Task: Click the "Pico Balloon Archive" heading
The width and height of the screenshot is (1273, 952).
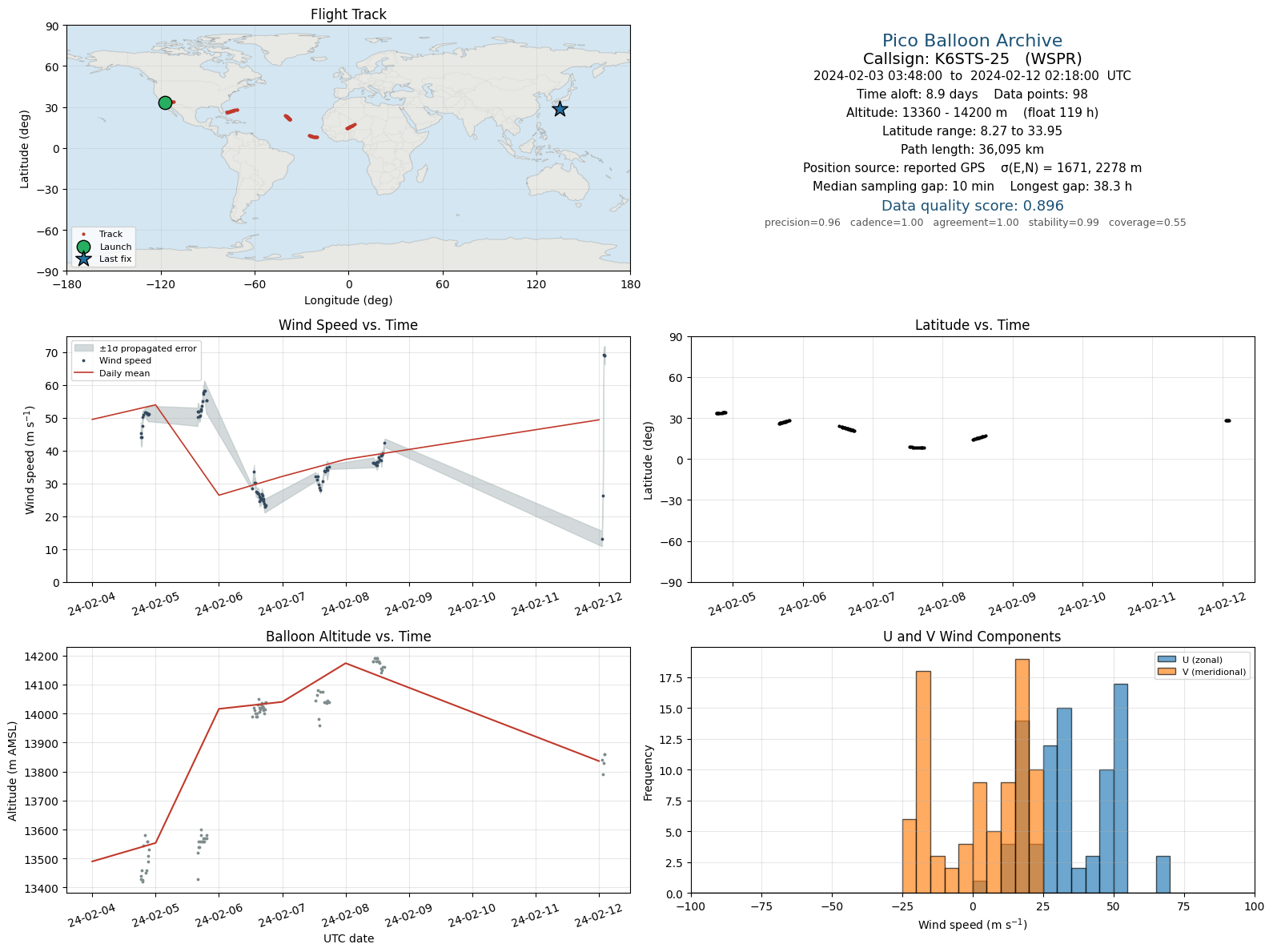Action: (x=972, y=41)
